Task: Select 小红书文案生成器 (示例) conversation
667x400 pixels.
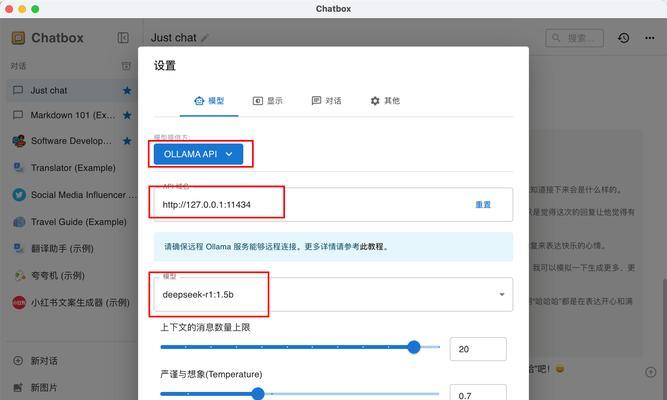Action: 71,303
